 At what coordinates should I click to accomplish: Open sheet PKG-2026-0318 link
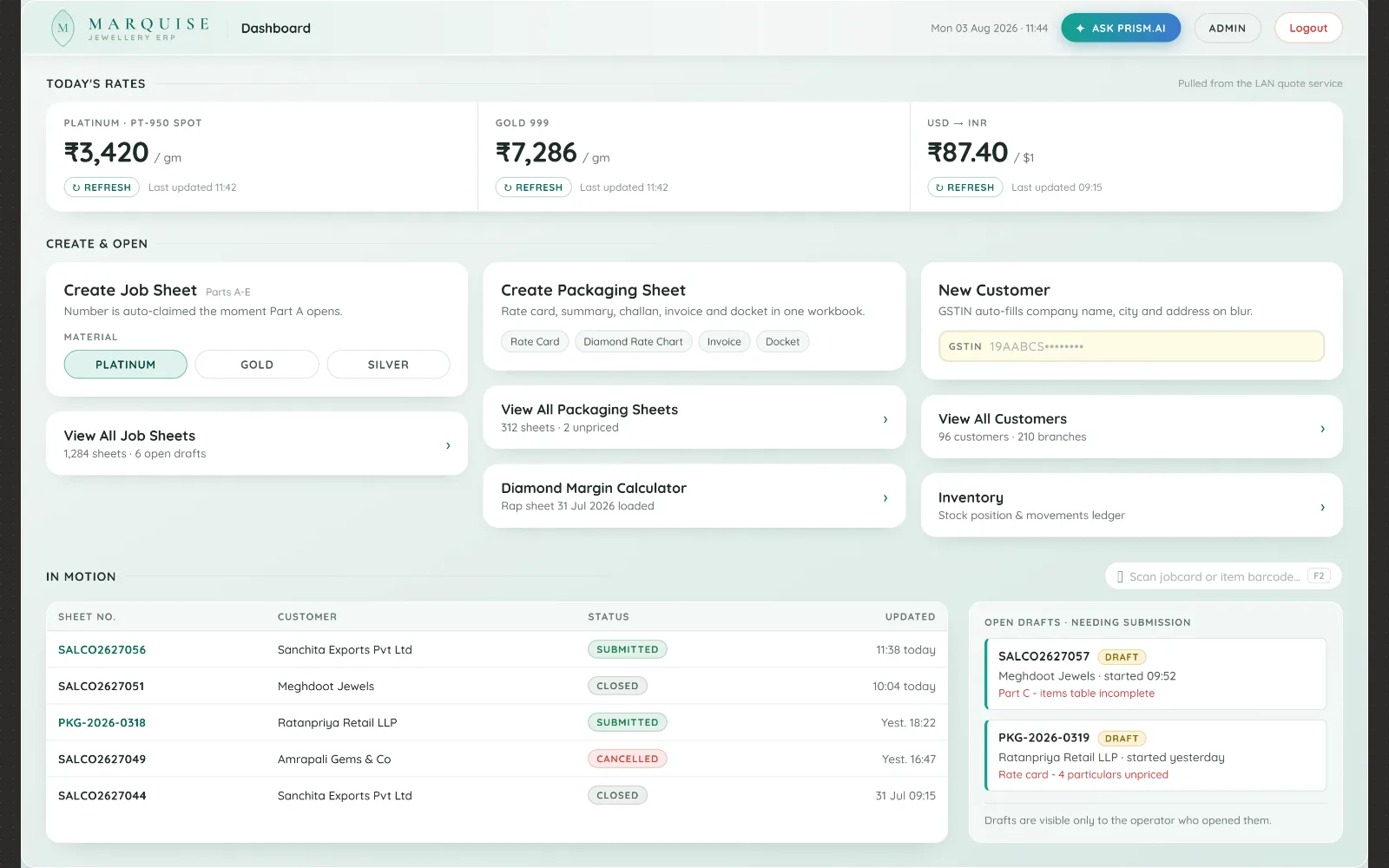[102, 723]
